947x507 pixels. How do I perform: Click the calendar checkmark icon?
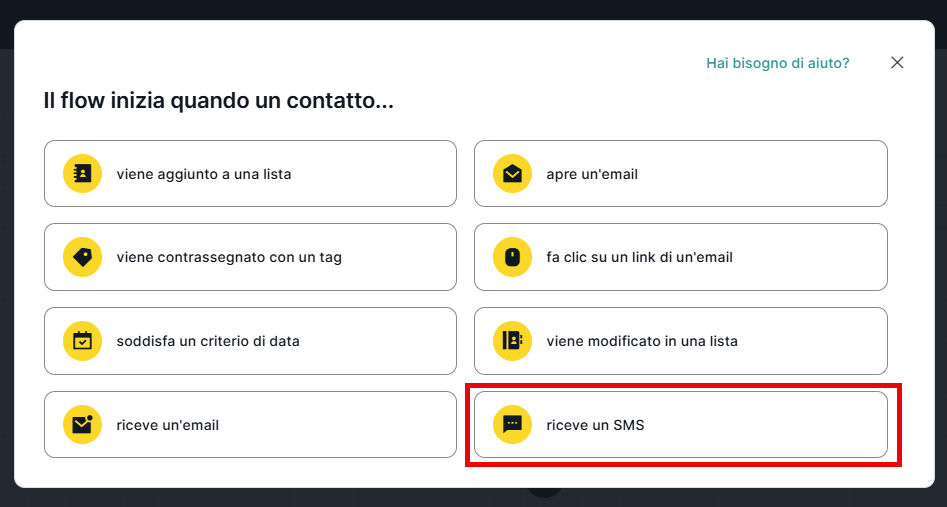point(82,341)
